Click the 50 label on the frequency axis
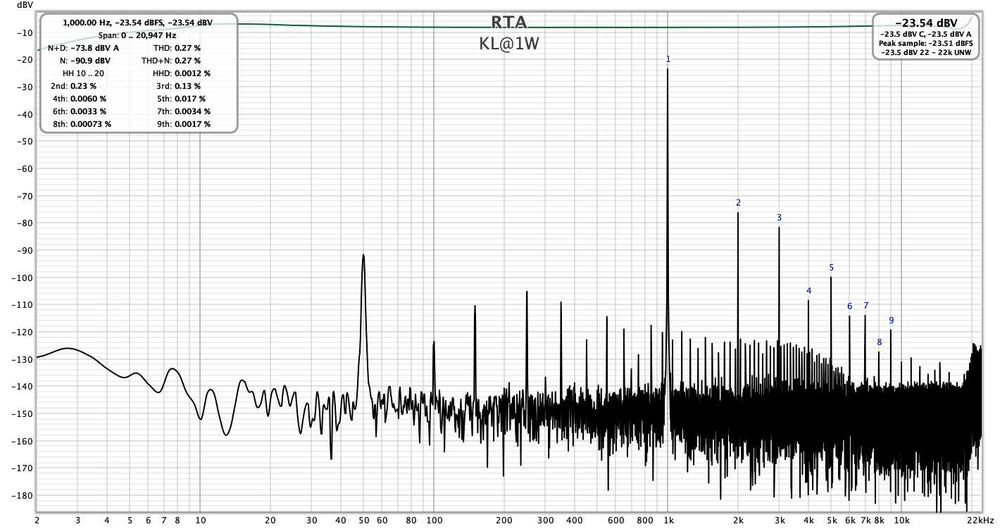 point(364,520)
